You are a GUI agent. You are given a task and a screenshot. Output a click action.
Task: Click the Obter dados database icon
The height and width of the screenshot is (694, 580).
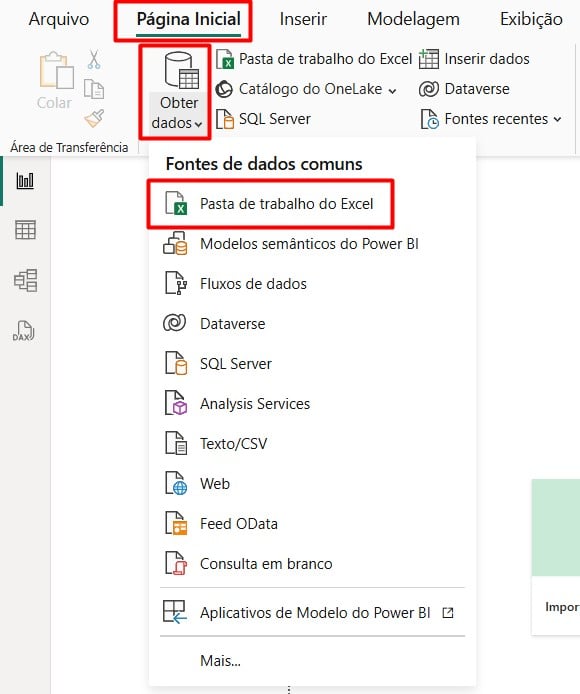pyautogui.click(x=181, y=71)
